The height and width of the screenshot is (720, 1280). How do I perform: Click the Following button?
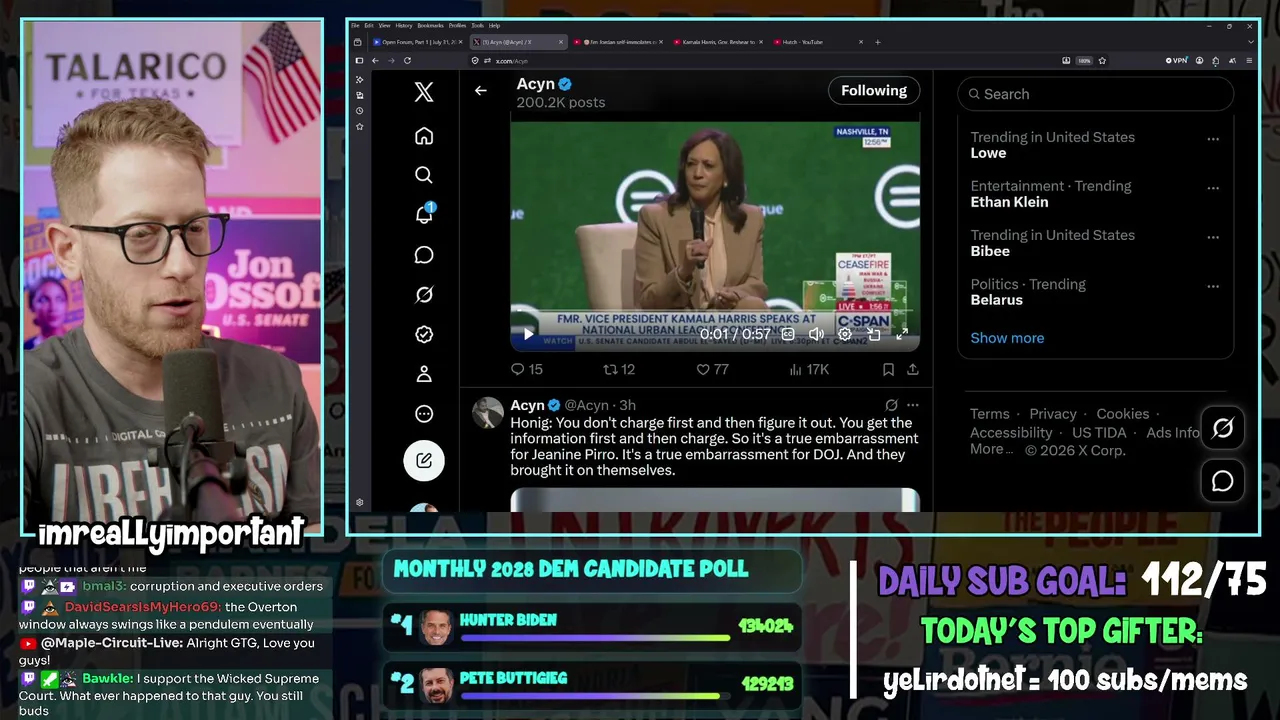tap(874, 90)
